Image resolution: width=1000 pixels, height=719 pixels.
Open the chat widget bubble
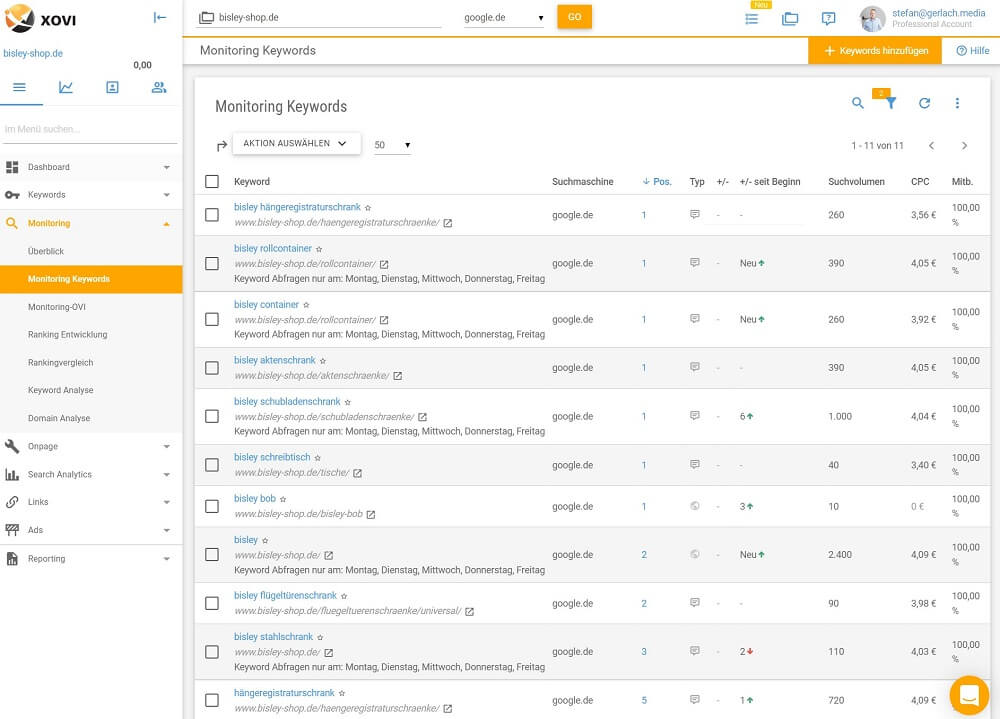coord(968,695)
